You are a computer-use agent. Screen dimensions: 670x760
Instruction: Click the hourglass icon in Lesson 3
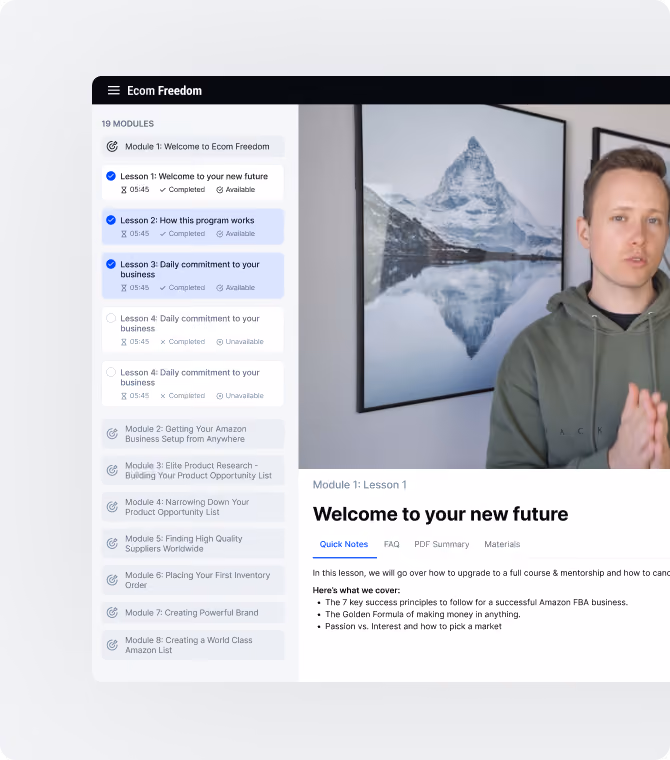[x=124, y=288]
